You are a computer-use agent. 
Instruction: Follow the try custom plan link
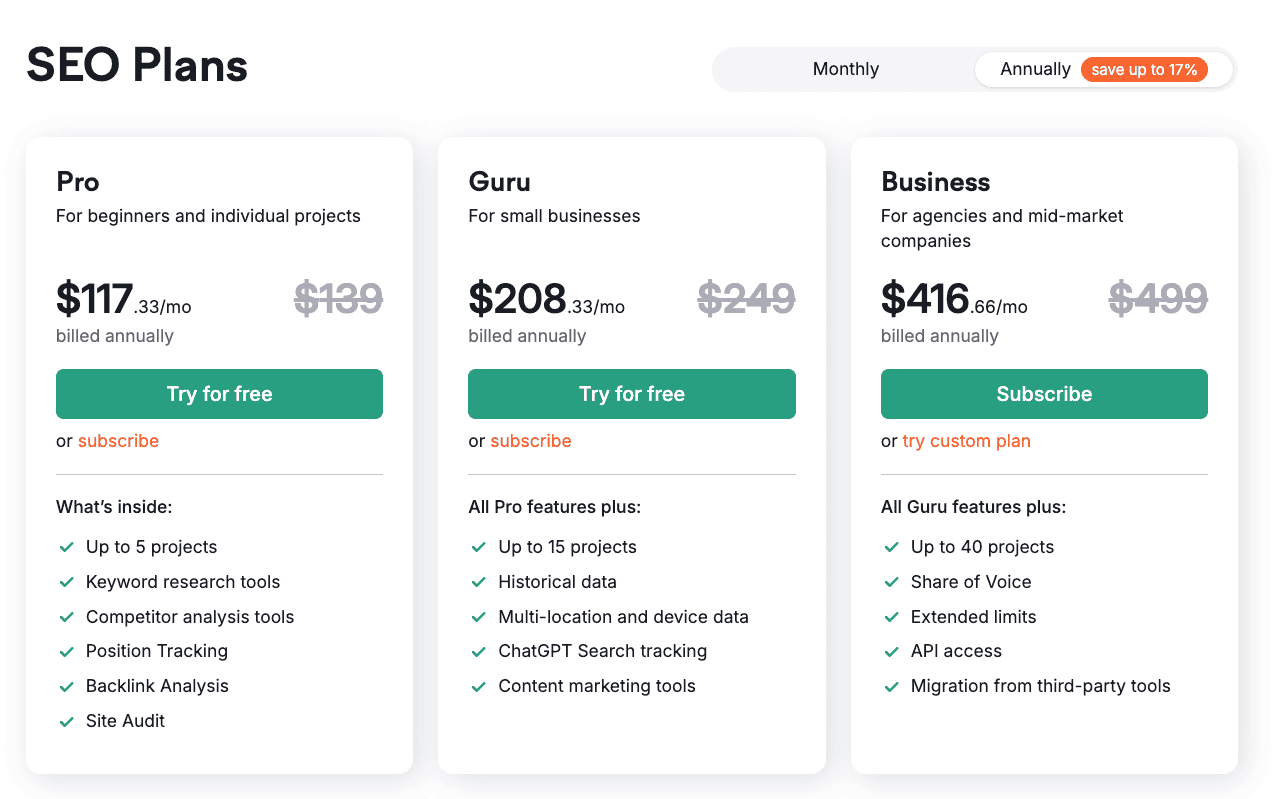point(966,441)
